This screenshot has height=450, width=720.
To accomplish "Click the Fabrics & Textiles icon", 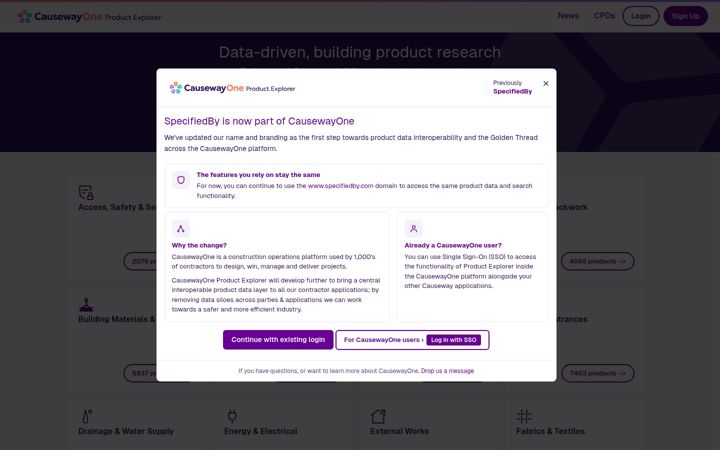I will coord(524,416).
